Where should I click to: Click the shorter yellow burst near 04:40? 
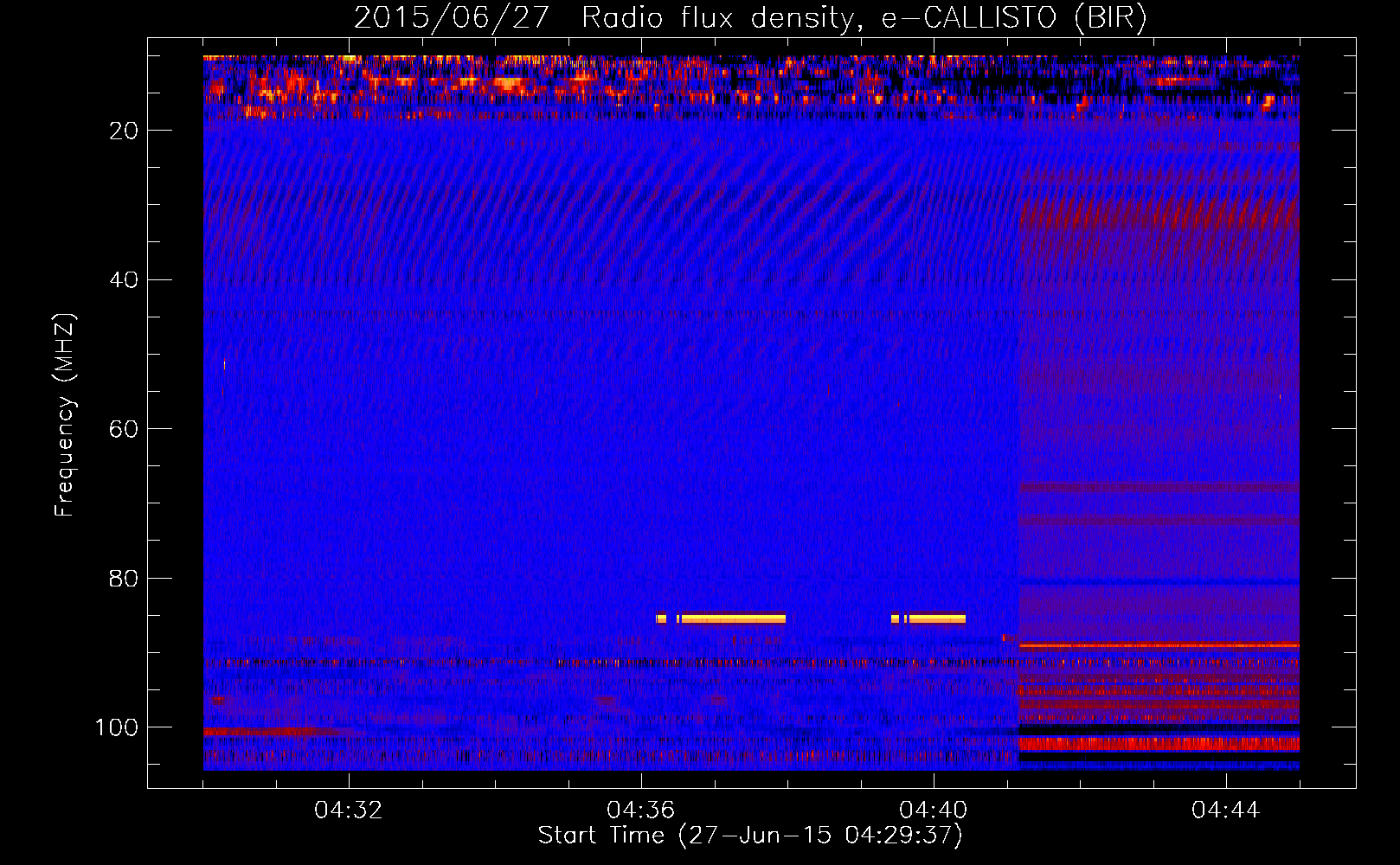(935, 618)
